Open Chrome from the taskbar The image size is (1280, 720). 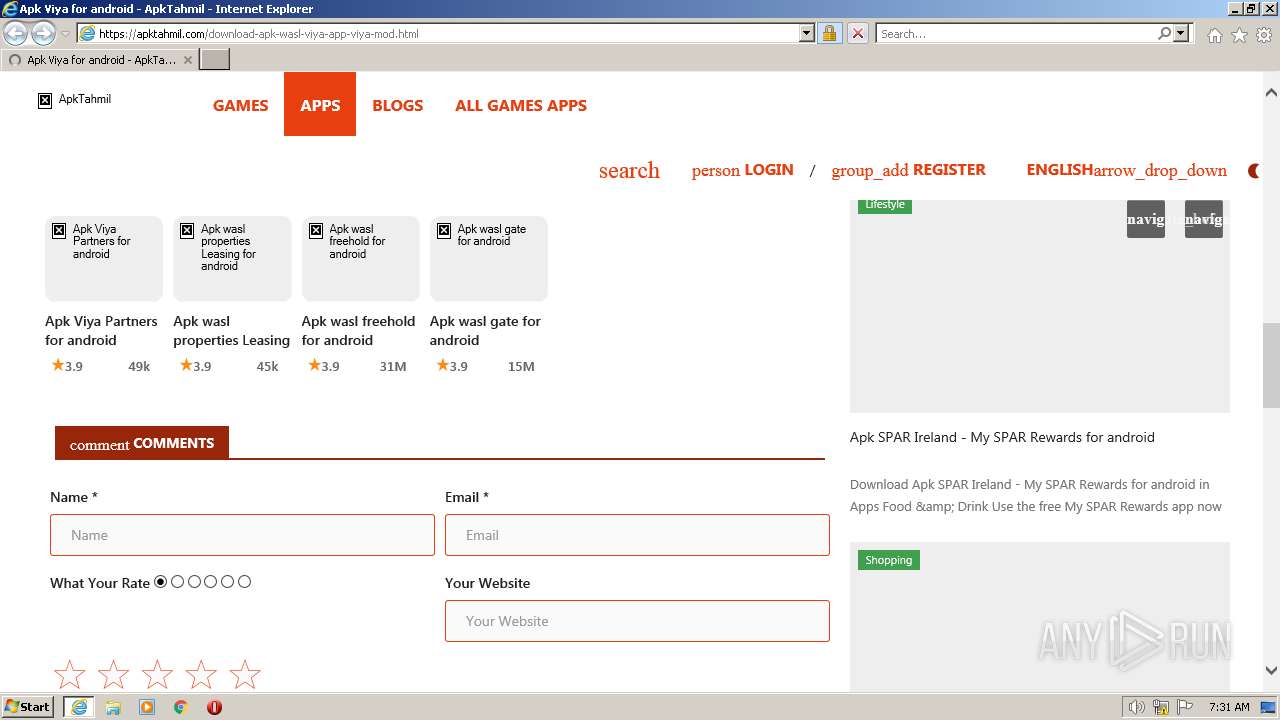(x=181, y=707)
